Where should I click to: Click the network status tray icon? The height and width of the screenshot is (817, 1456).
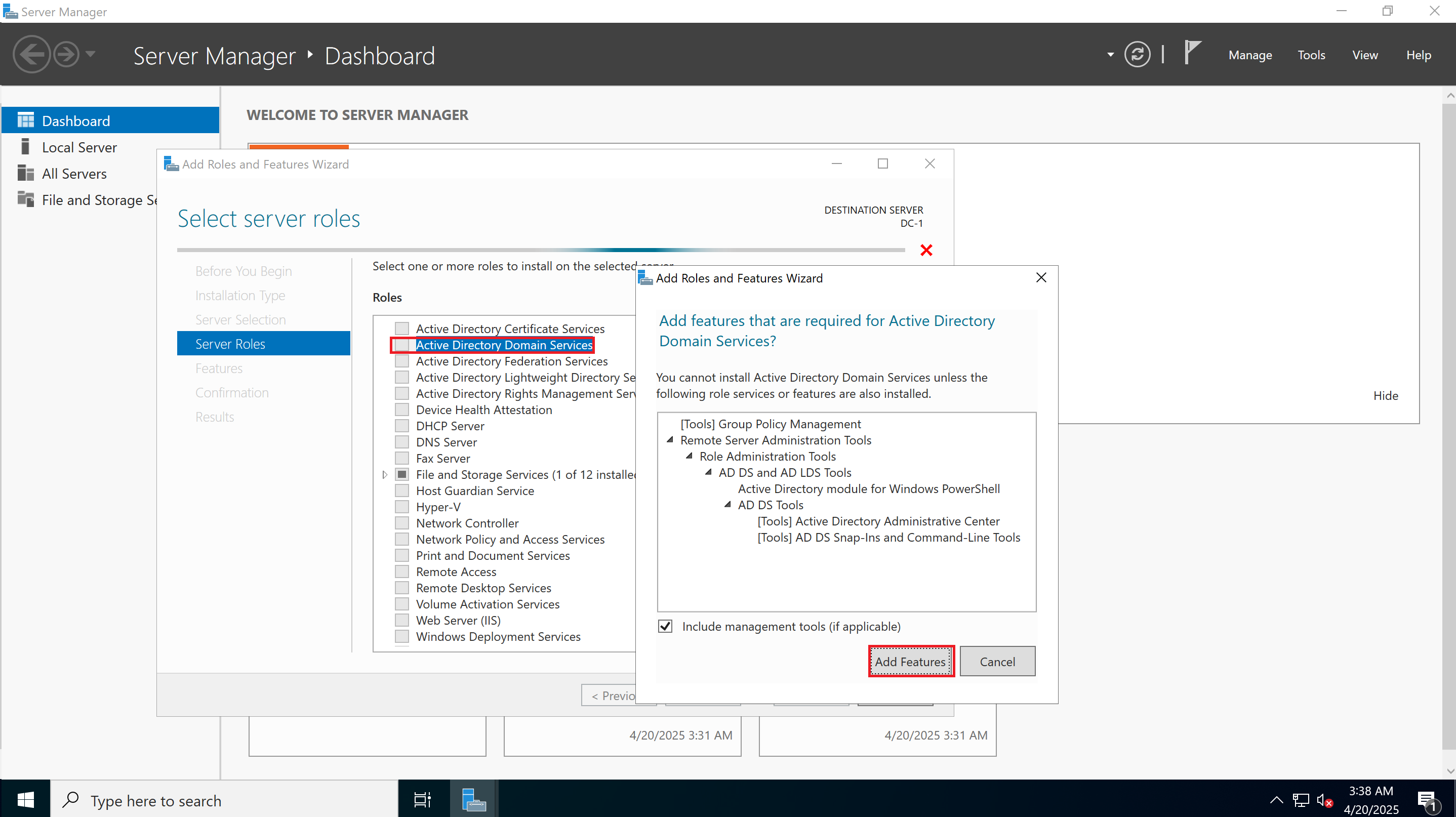1301,799
